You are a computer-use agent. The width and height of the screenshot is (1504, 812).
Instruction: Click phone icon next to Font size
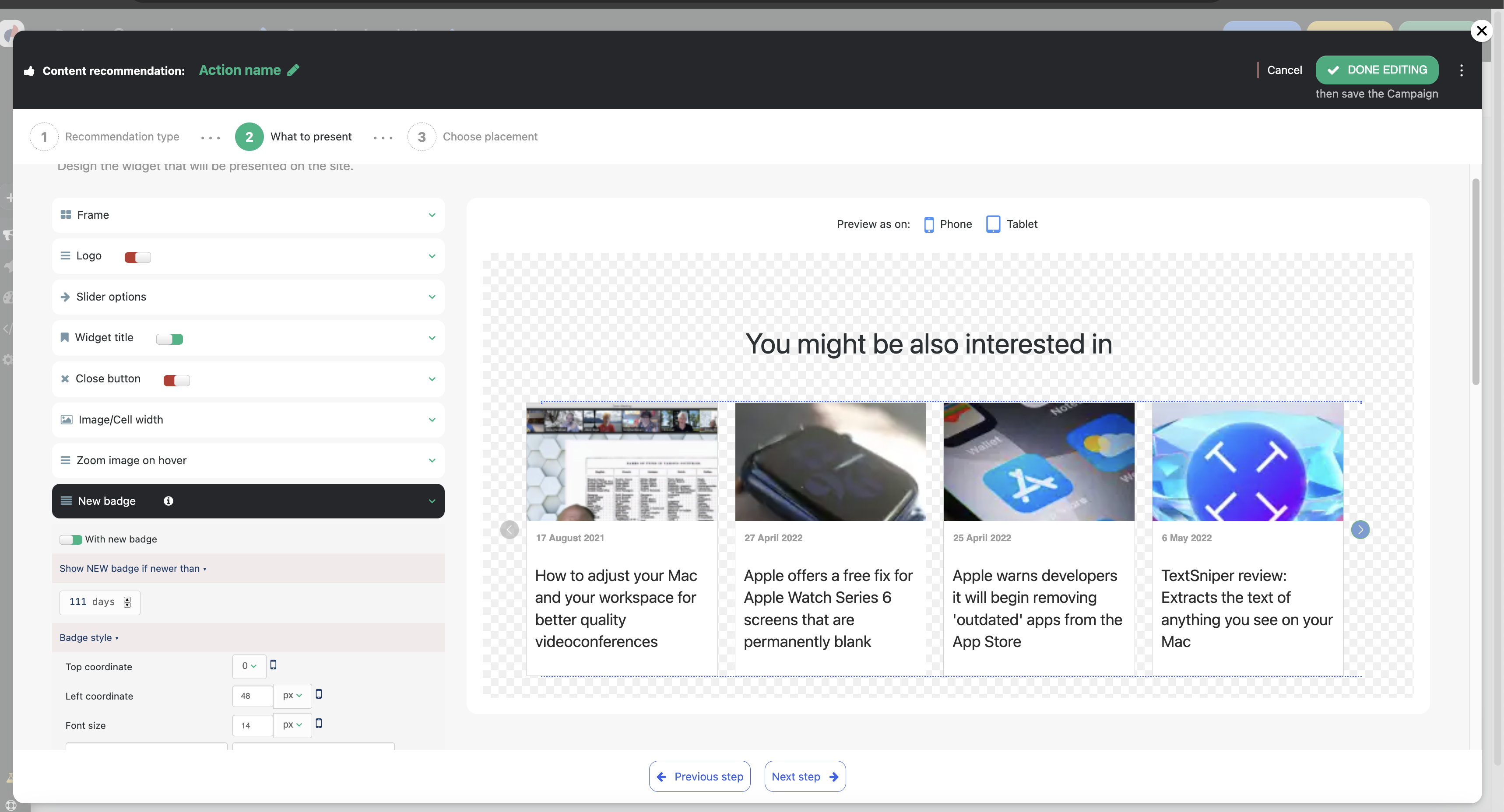pos(319,723)
